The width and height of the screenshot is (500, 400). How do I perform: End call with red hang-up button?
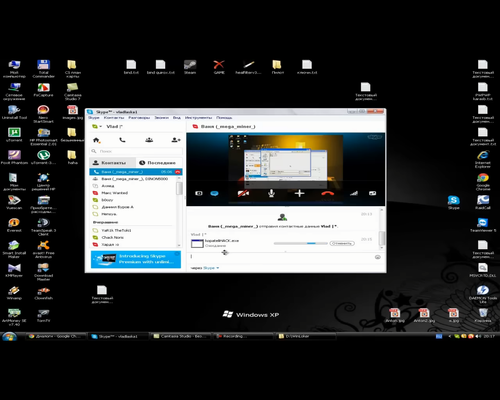327,193
